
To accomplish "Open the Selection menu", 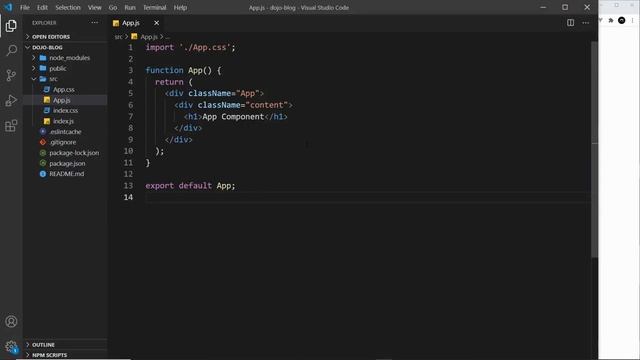I will [x=68, y=7].
